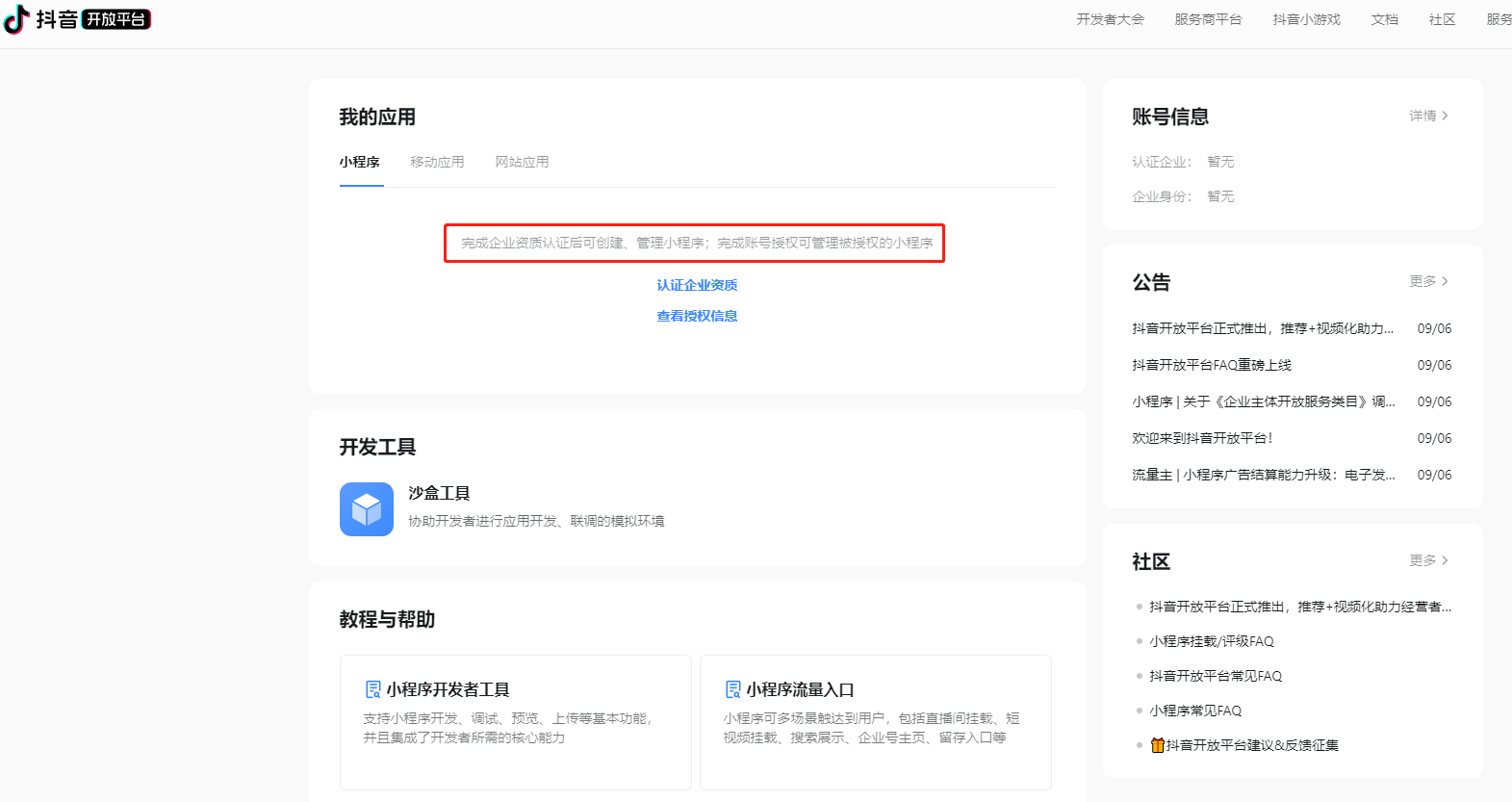Switch to the 移动应用 tab
Screen dimensions: 1512x802
click(437, 162)
